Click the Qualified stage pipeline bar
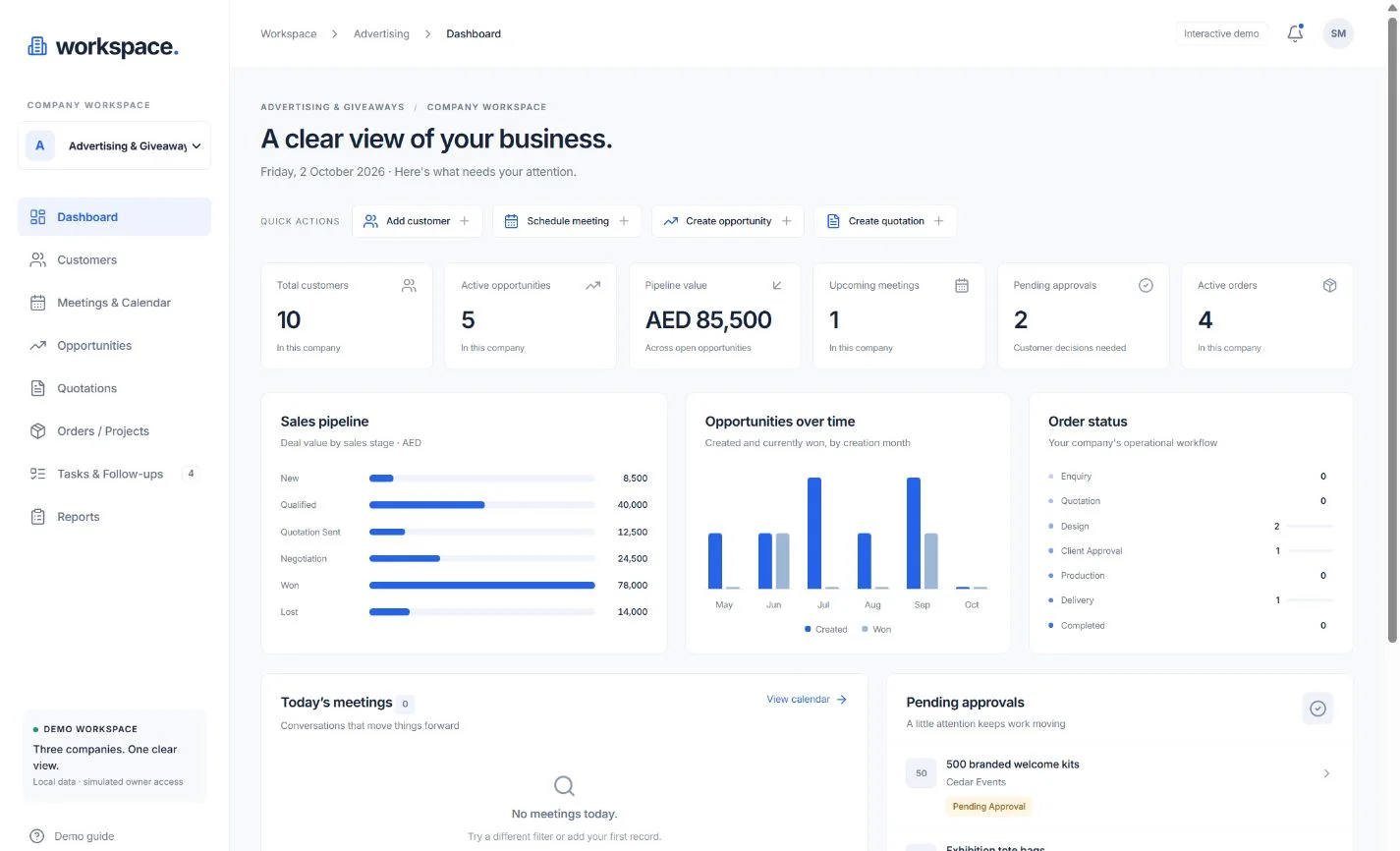Viewport: 1400px width, 851px height. (426, 505)
